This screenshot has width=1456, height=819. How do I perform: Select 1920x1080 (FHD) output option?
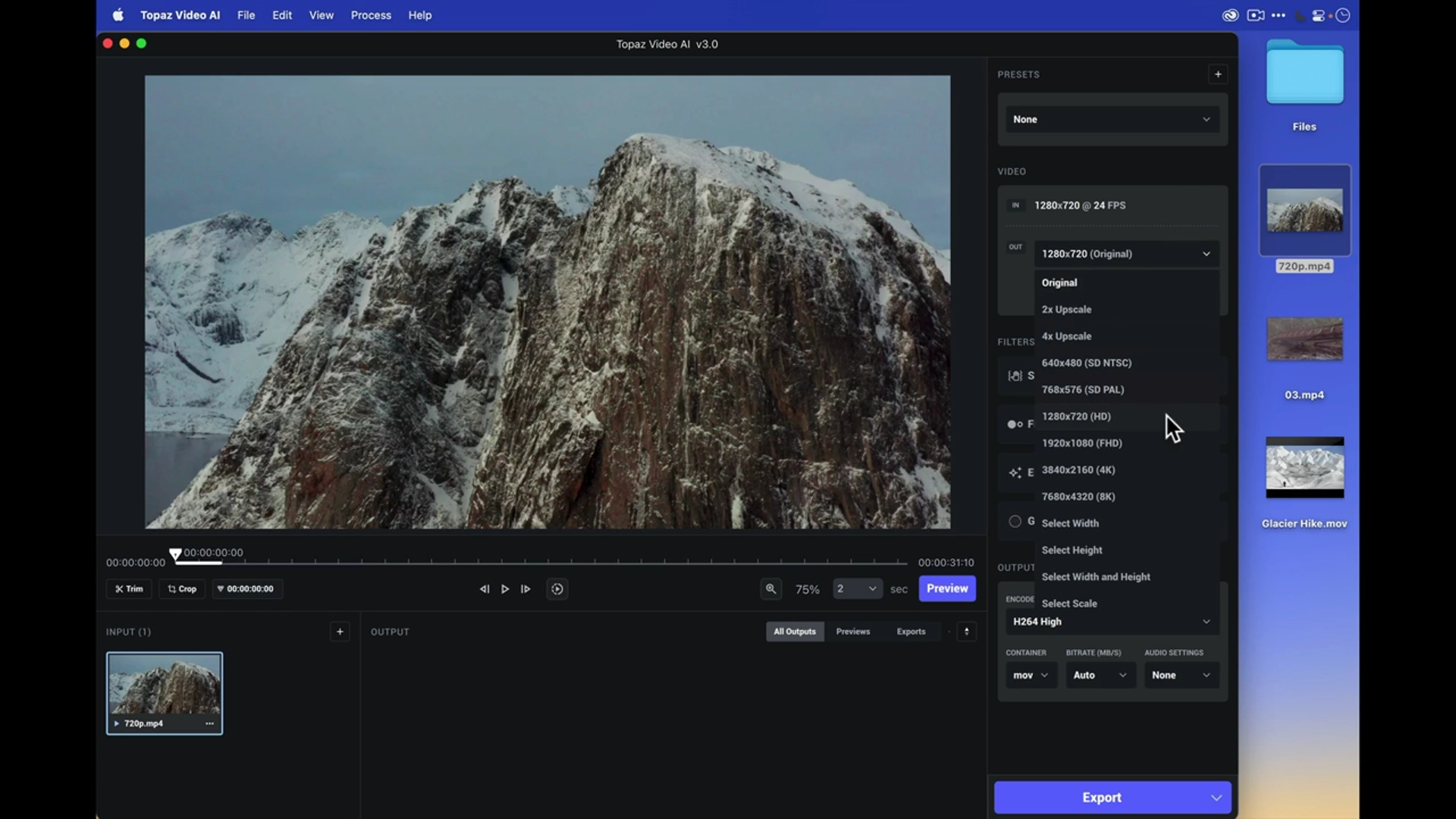pos(1081,443)
